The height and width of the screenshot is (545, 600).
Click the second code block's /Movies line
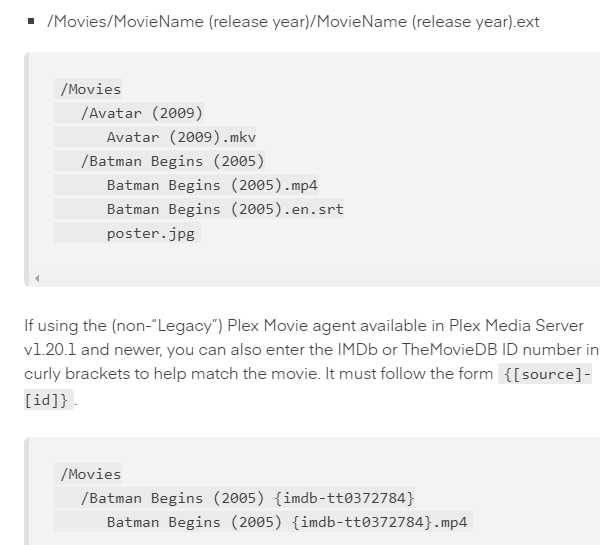coord(90,474)
